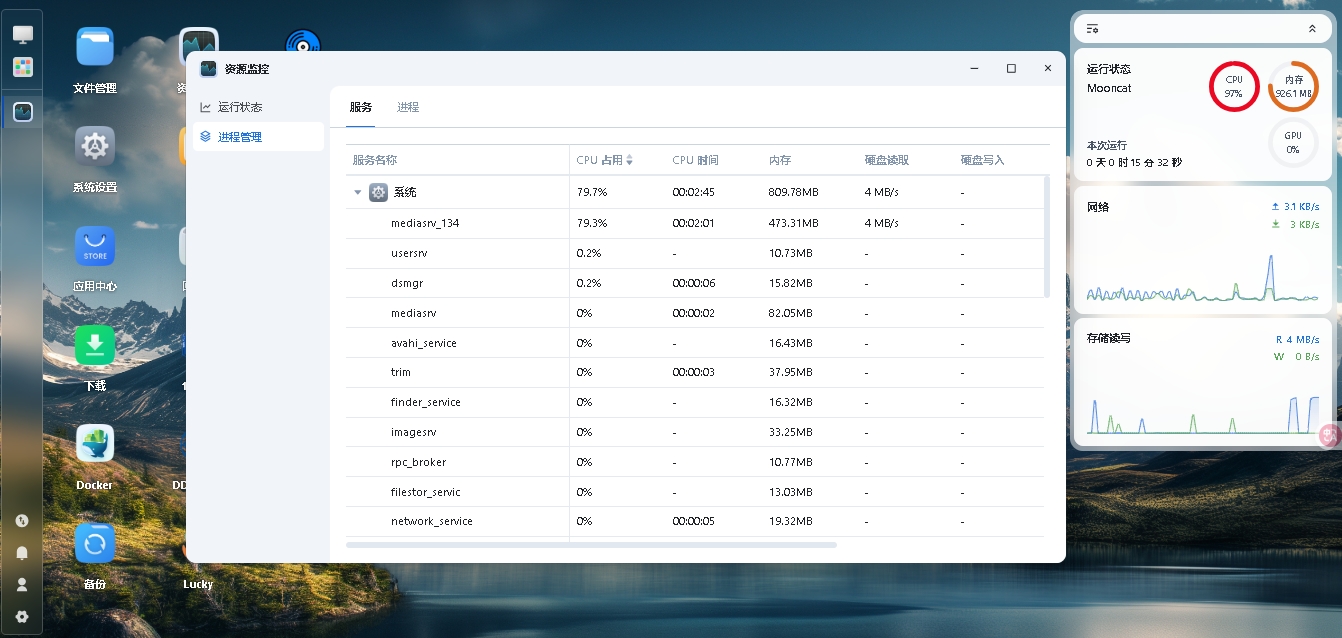Collapse the widget panel with double chevron
The width and height of the screenshot is (1342, 638).
click(1312, 29)
